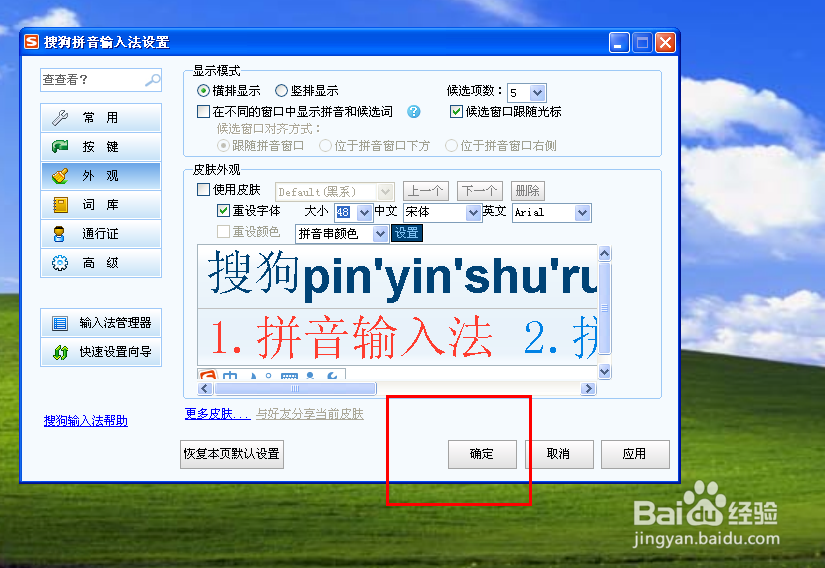Image resolution: width=825 pixels, height=568 pixels.
Task: Open the 搜狗输入法帮助 link
Action: [x=86, y=421]
